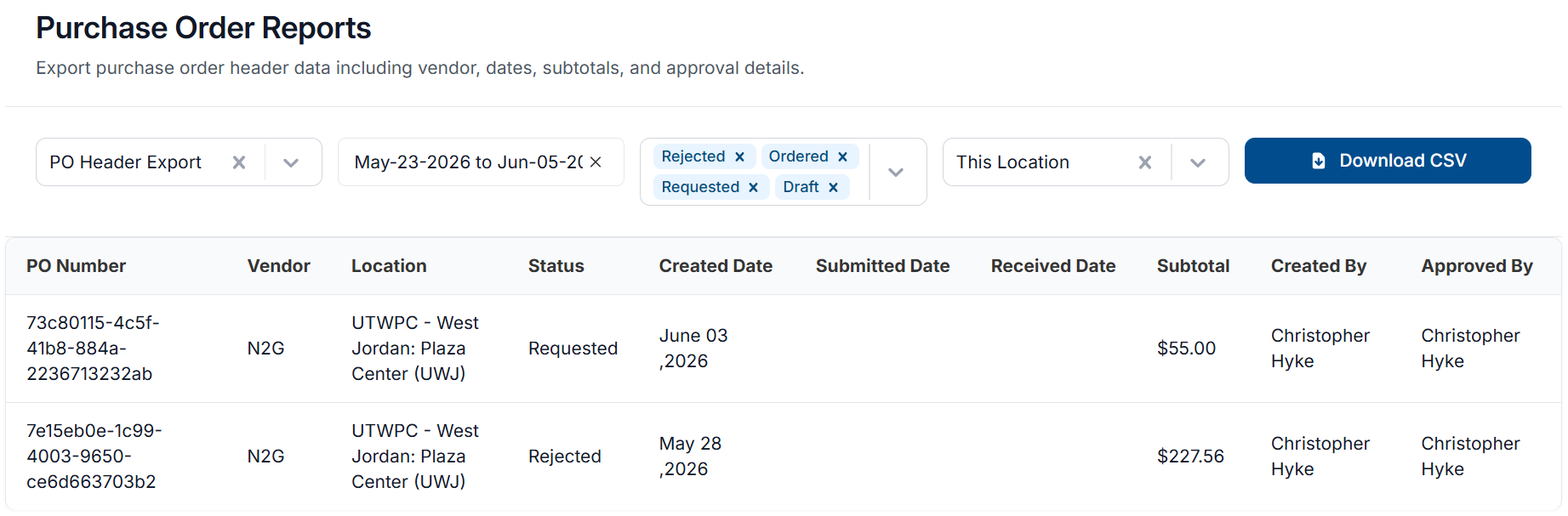Remove the Requested status tag
The height and width of the screenshot is (516, 1568).
(x=753, y=187)
